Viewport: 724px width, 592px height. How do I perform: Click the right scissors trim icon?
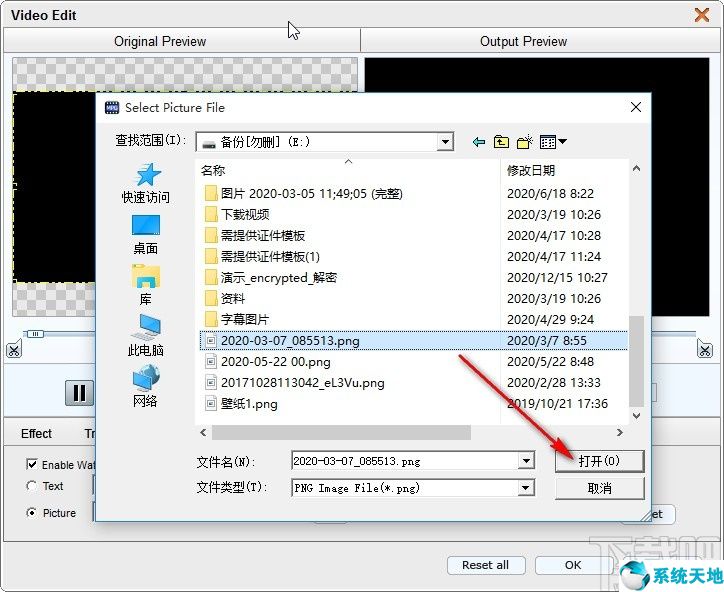(x=705, y=349)
